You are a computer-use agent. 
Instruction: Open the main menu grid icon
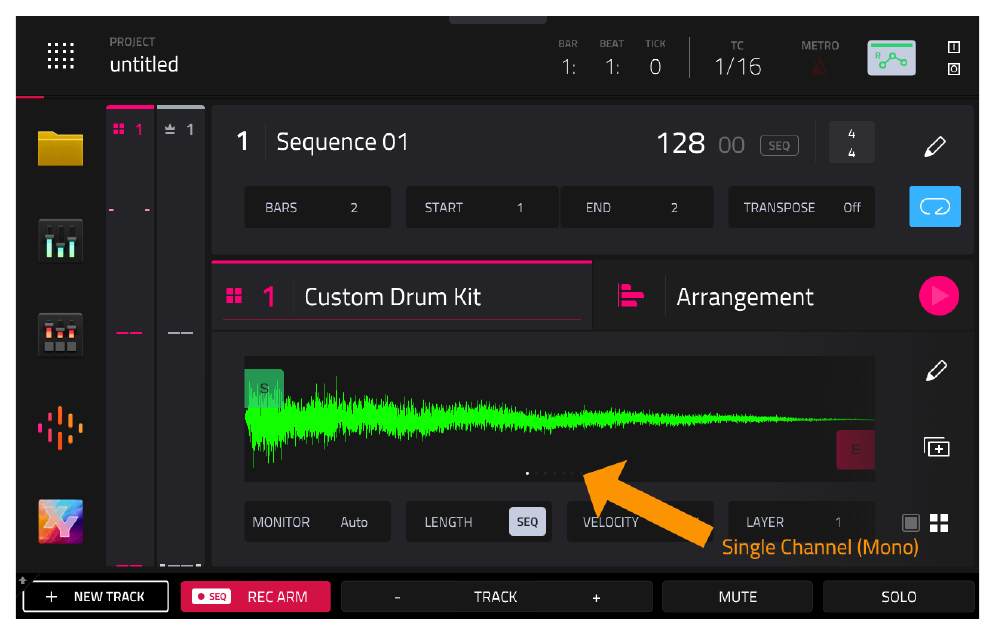60,56
